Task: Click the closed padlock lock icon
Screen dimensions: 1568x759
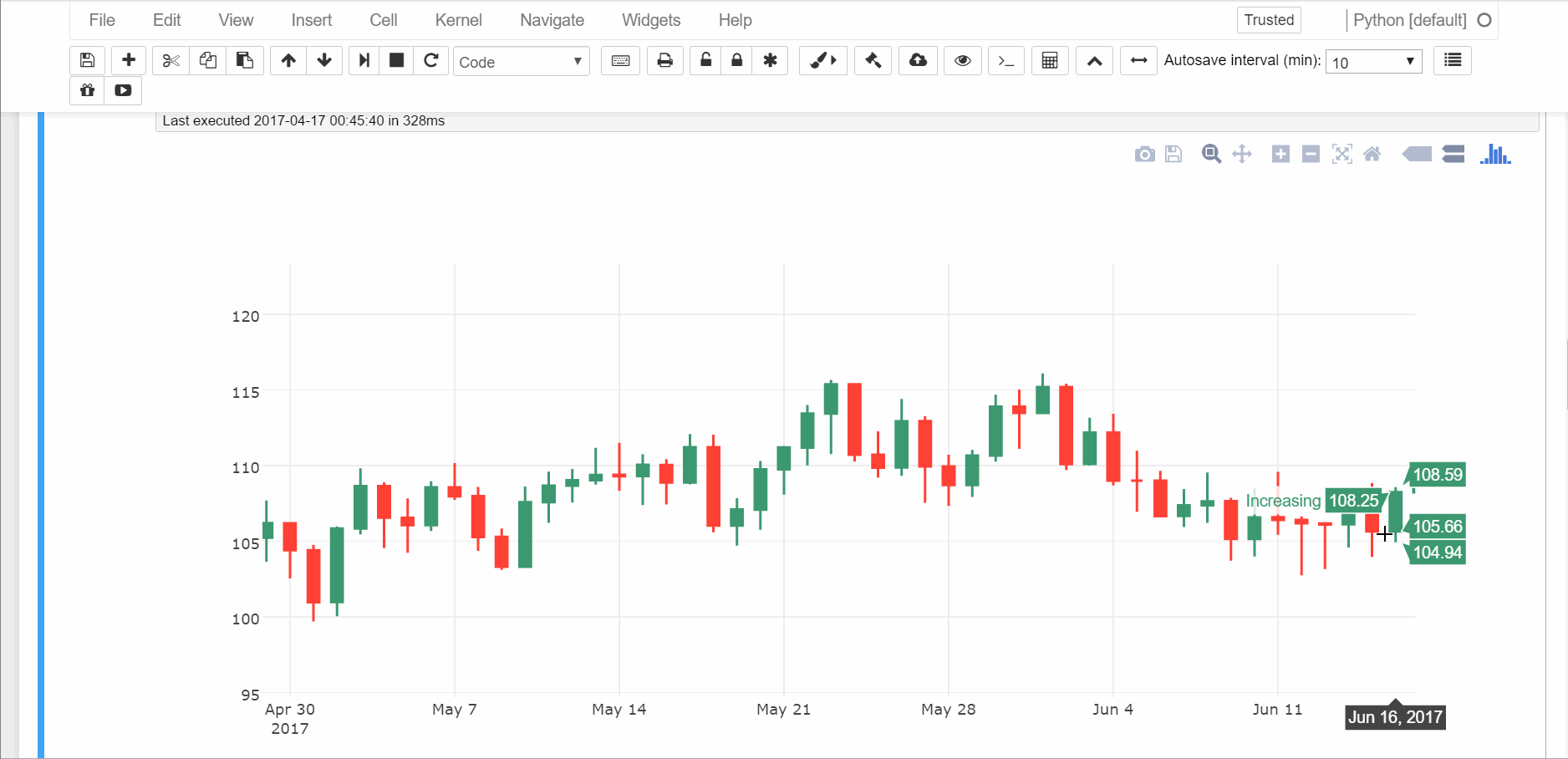Action: (x=737, y=60)
